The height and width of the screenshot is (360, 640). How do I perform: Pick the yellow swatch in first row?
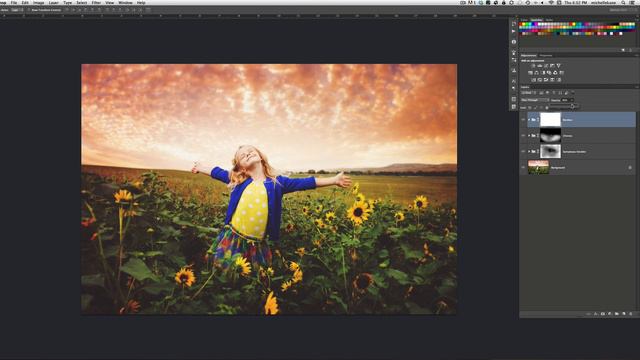pyautogui.click(x=524, y=24)
